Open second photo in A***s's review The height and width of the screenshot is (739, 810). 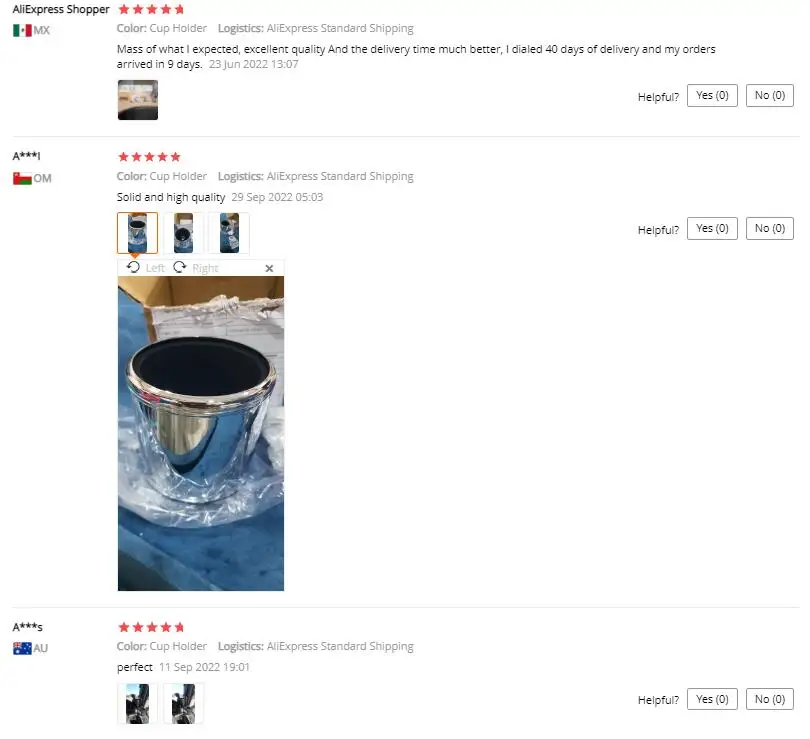tap(183, 703)
